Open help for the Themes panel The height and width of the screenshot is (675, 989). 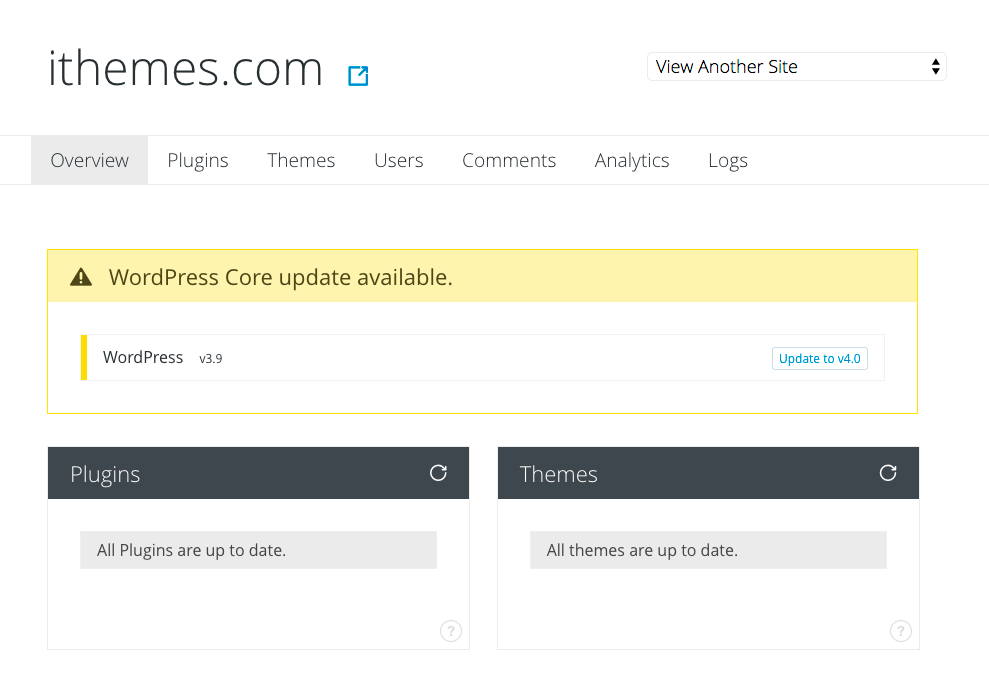901,631
